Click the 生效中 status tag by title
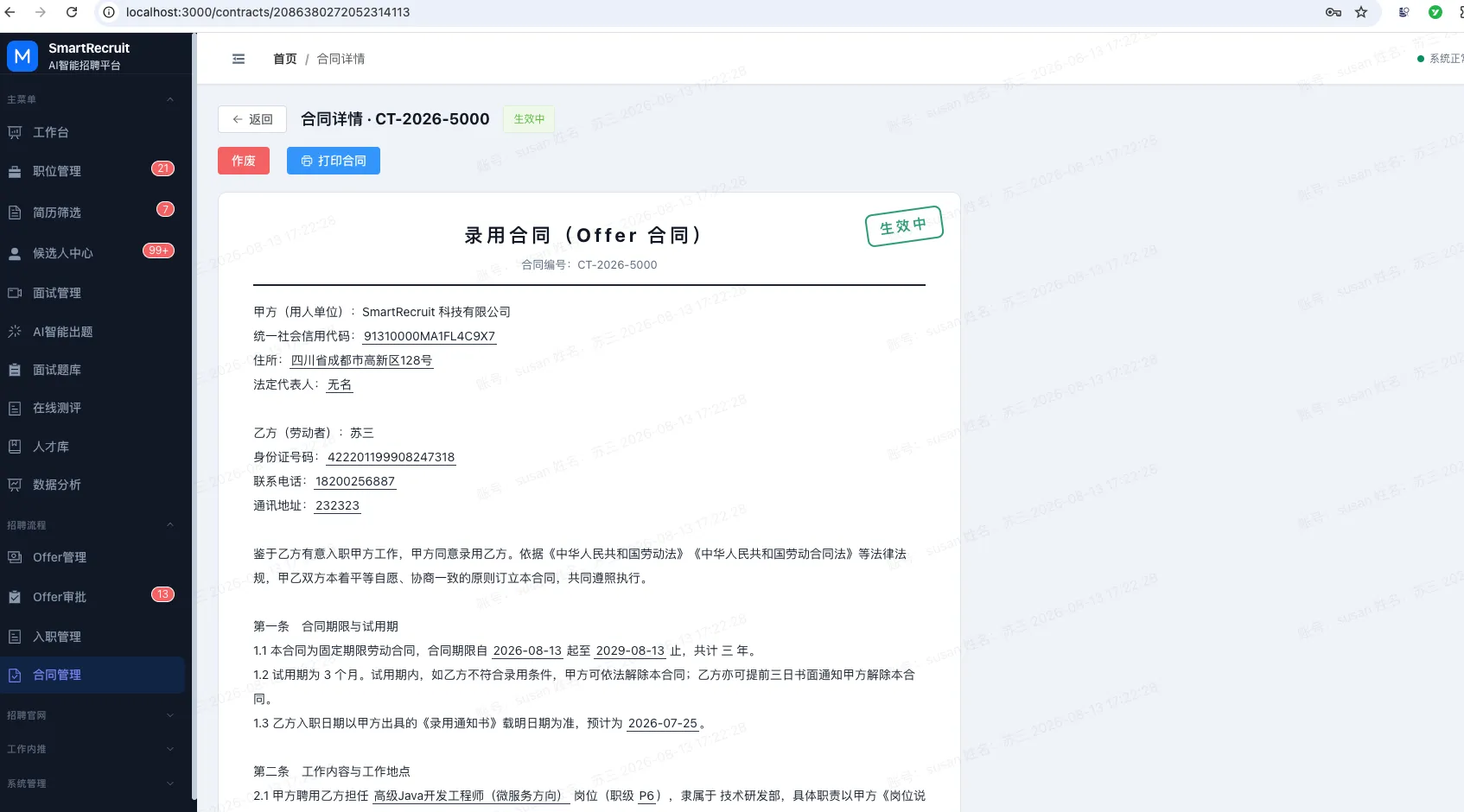The image size is (1464, 812). pyautogui.click(x=529, y=119)
